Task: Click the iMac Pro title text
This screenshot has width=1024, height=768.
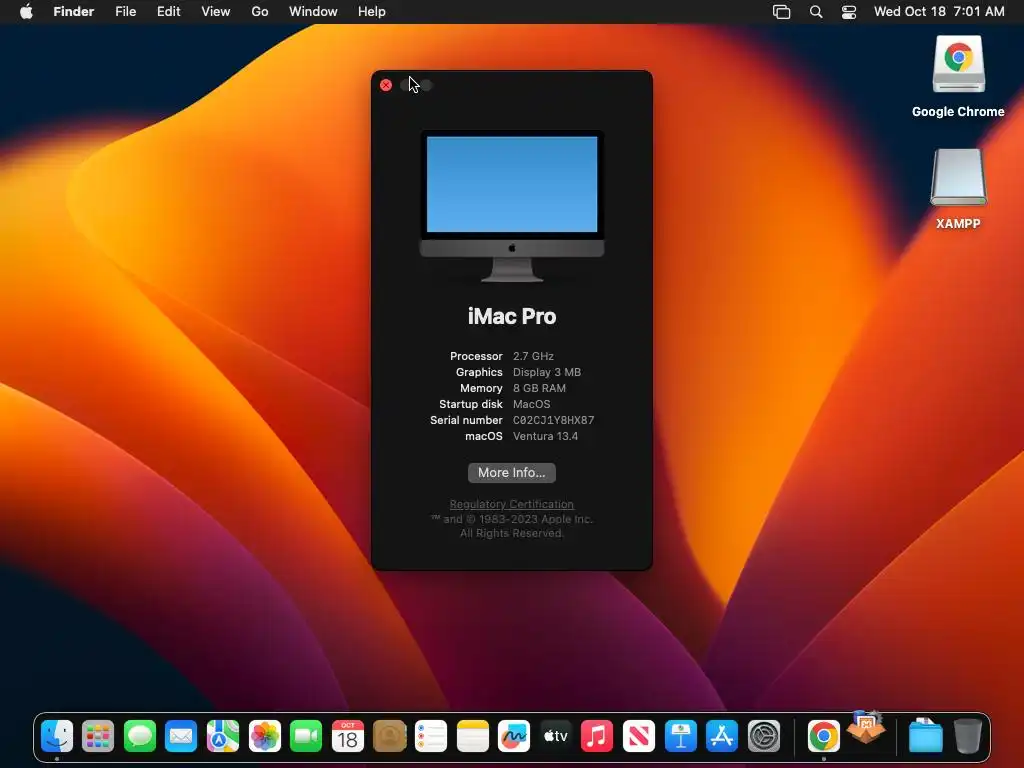Action: (512, 317)
